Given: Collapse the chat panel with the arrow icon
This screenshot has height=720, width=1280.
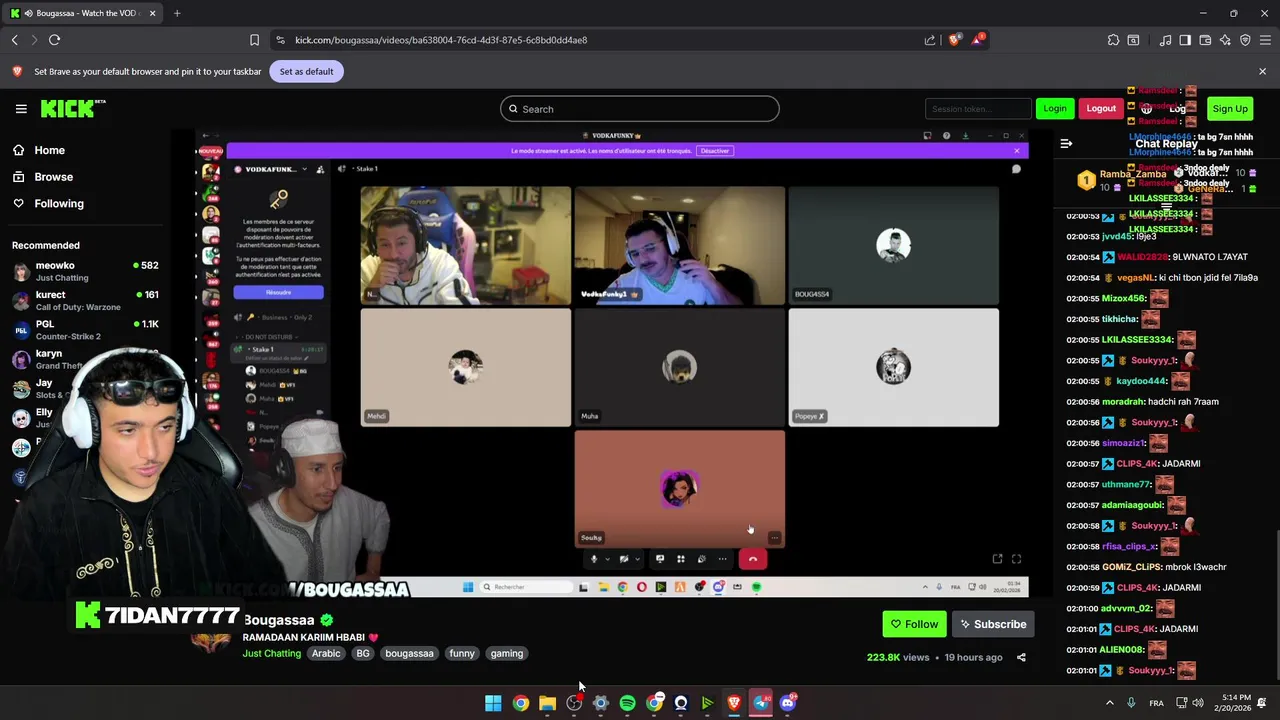Looking at the screenshot, I should [1066, 143].
